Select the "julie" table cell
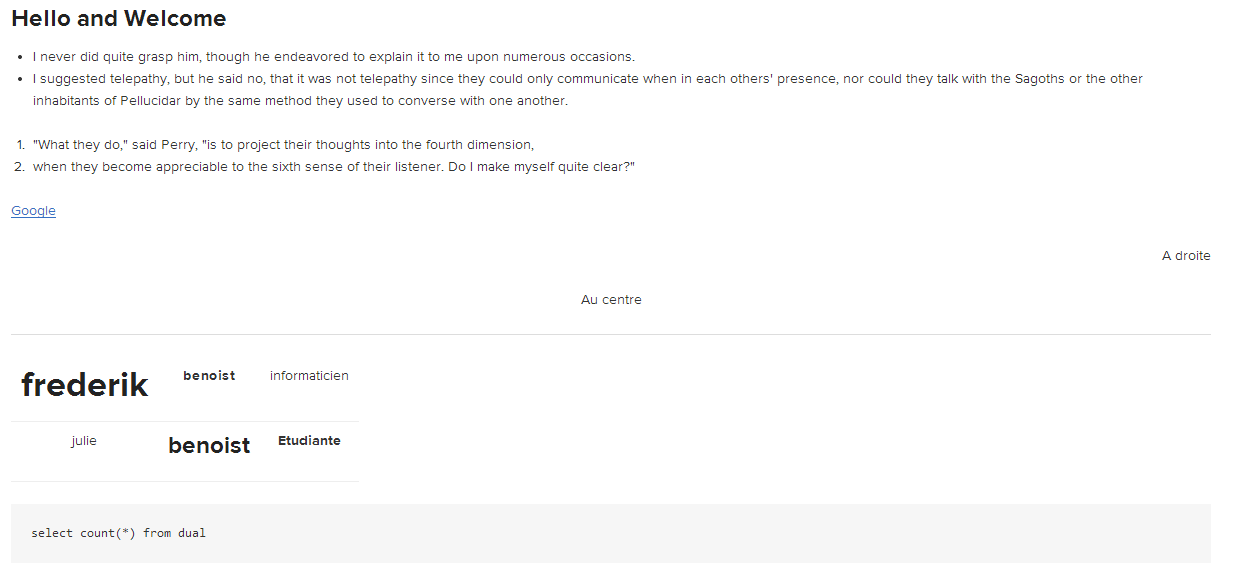The height and width of the screenshot is (576, 1234). click(84, 441)
